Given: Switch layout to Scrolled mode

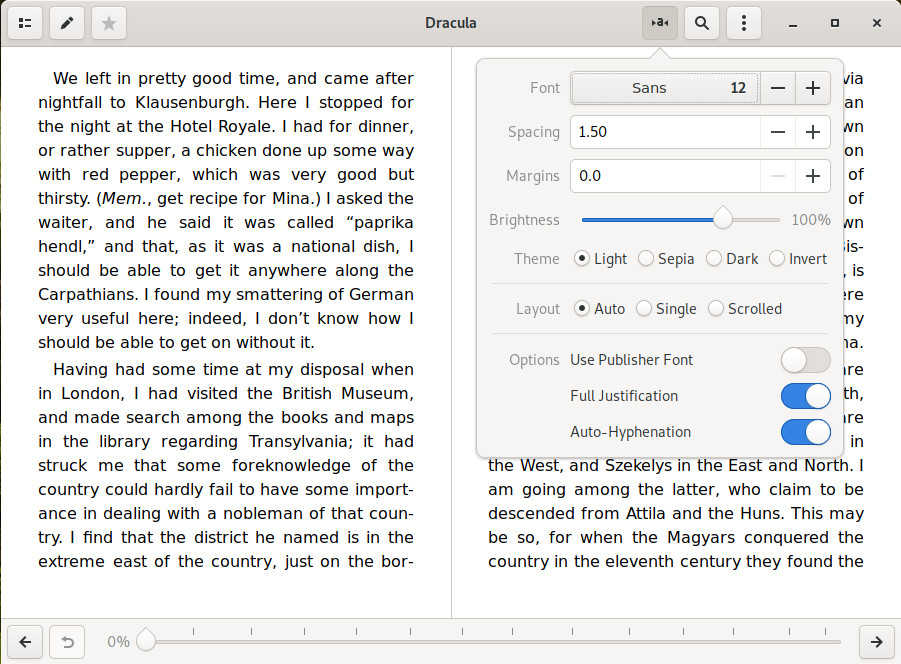Looking at the screenshot, I should coord(716,308).
